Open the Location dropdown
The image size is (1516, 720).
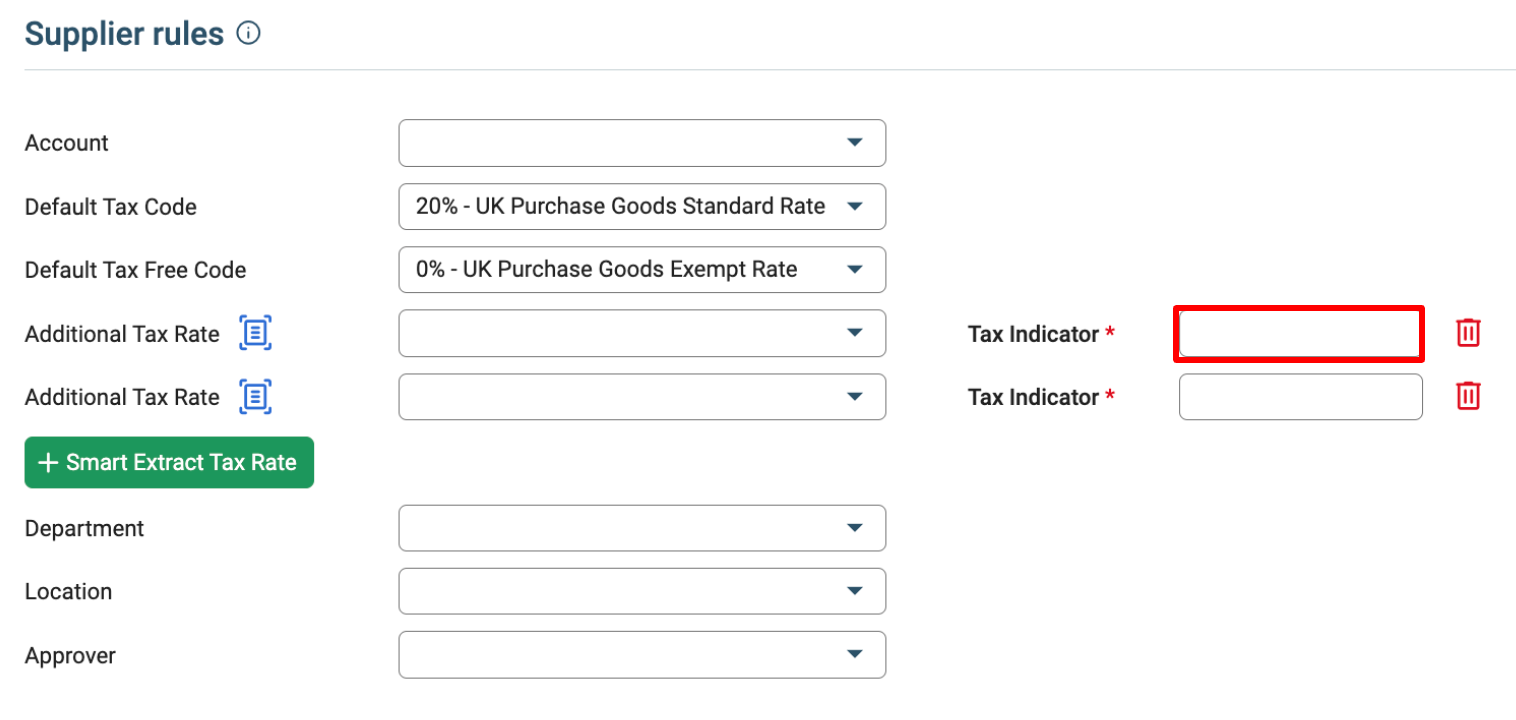coord(642,591)
